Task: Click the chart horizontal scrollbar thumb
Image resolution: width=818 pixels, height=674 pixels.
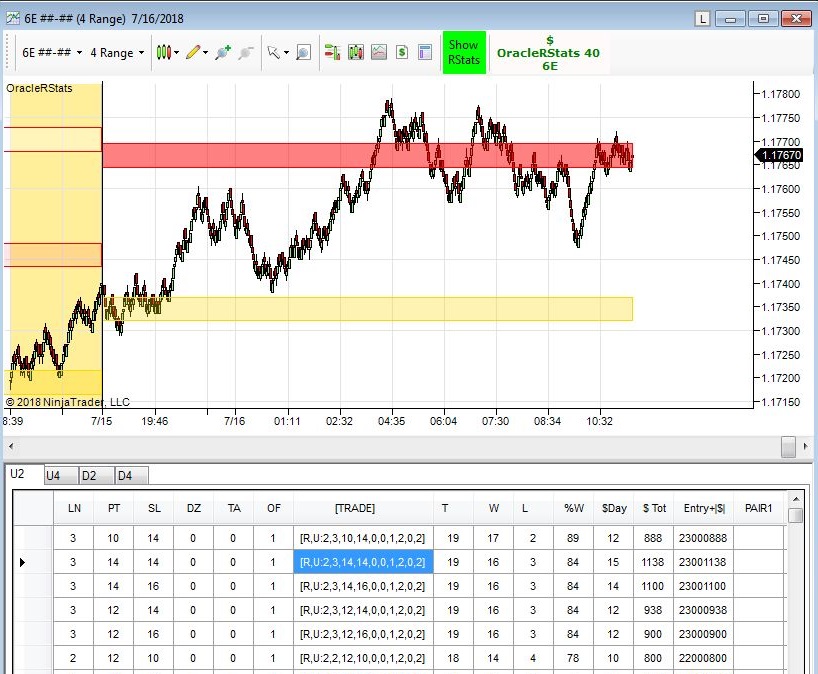Action: (x=788, y=447)
